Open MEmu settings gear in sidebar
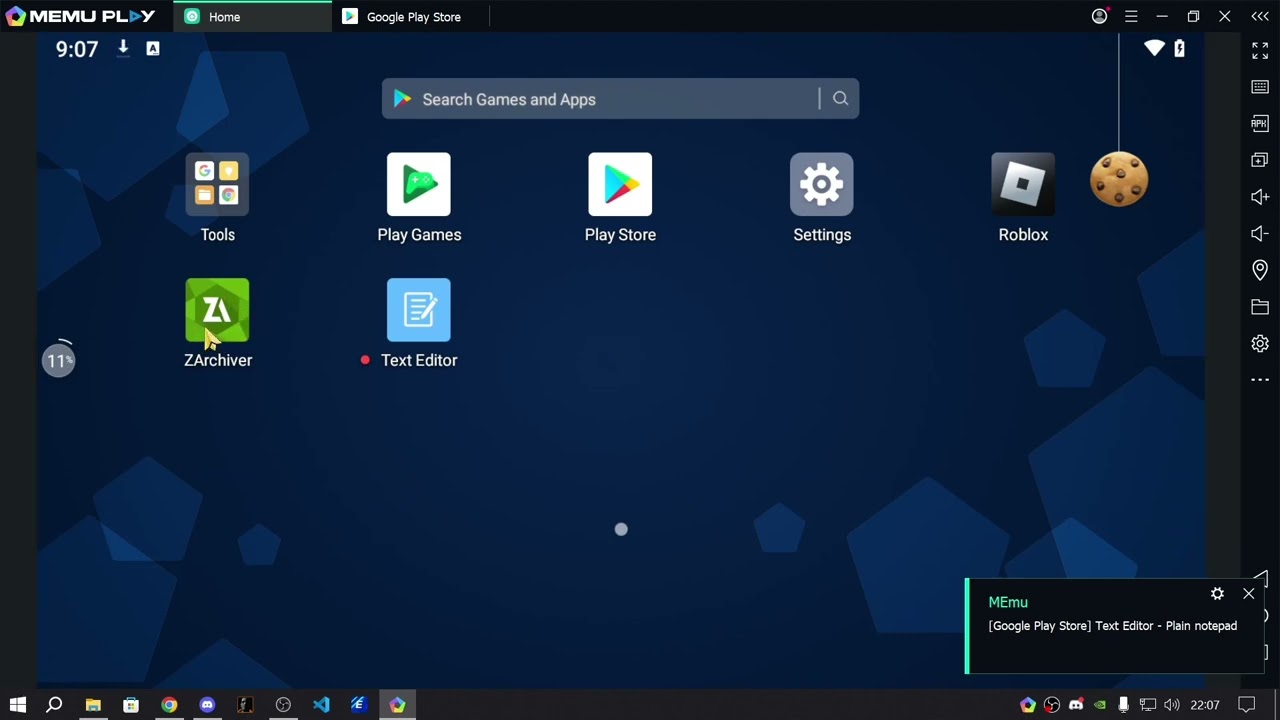 point(1260,343)
